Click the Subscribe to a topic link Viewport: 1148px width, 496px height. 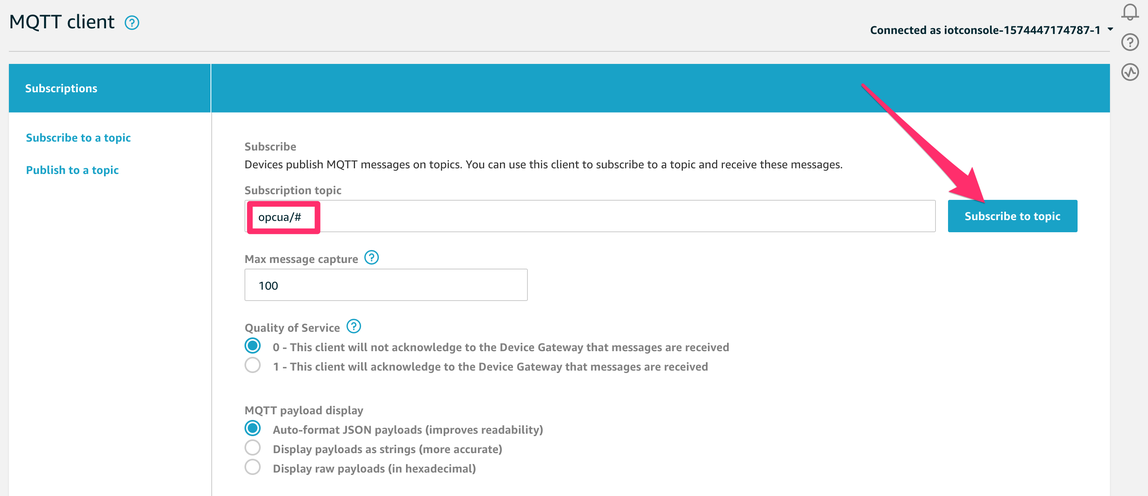tap(78, 138)
